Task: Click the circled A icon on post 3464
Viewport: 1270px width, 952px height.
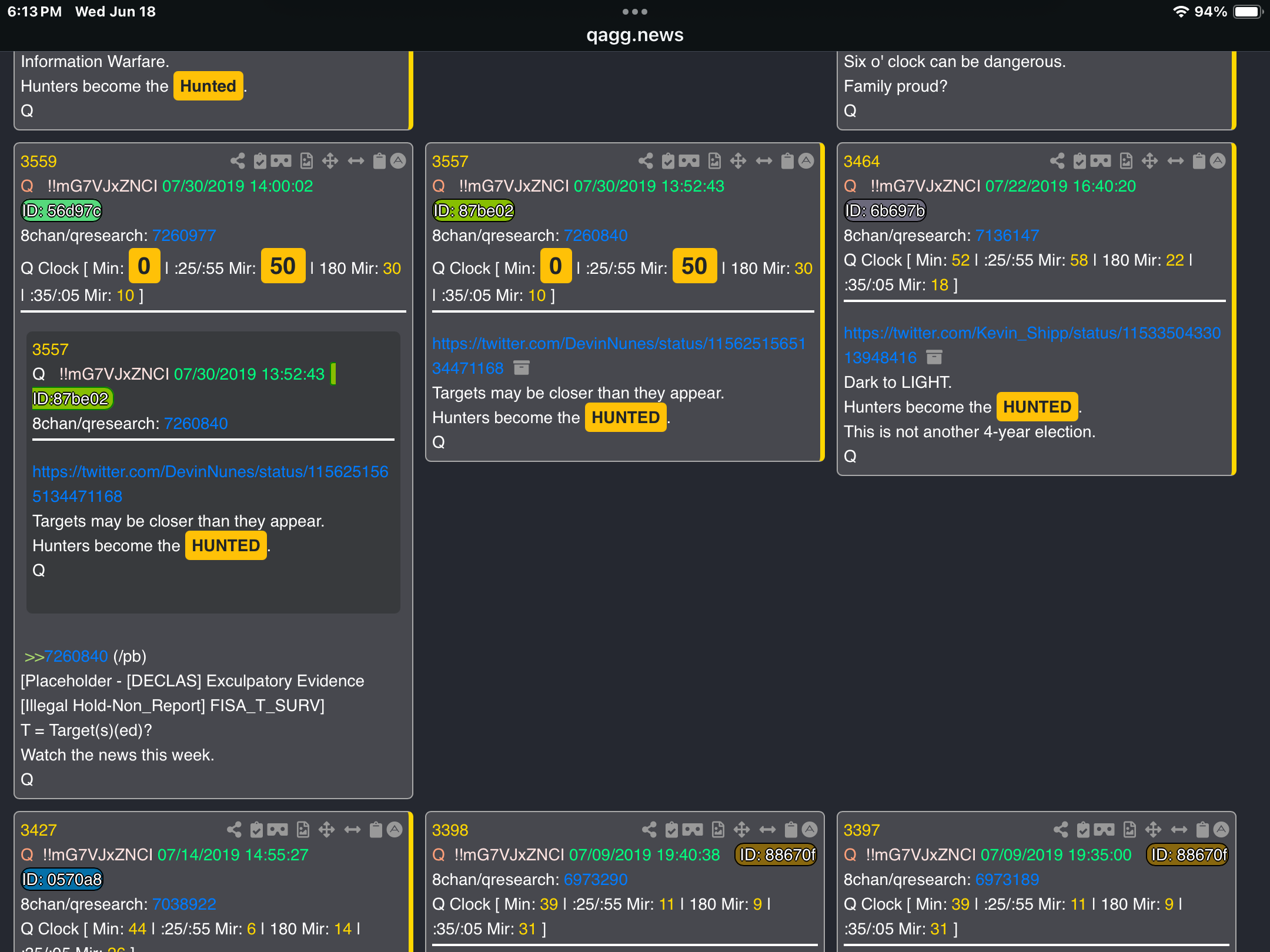Action: coord(1218,160)
